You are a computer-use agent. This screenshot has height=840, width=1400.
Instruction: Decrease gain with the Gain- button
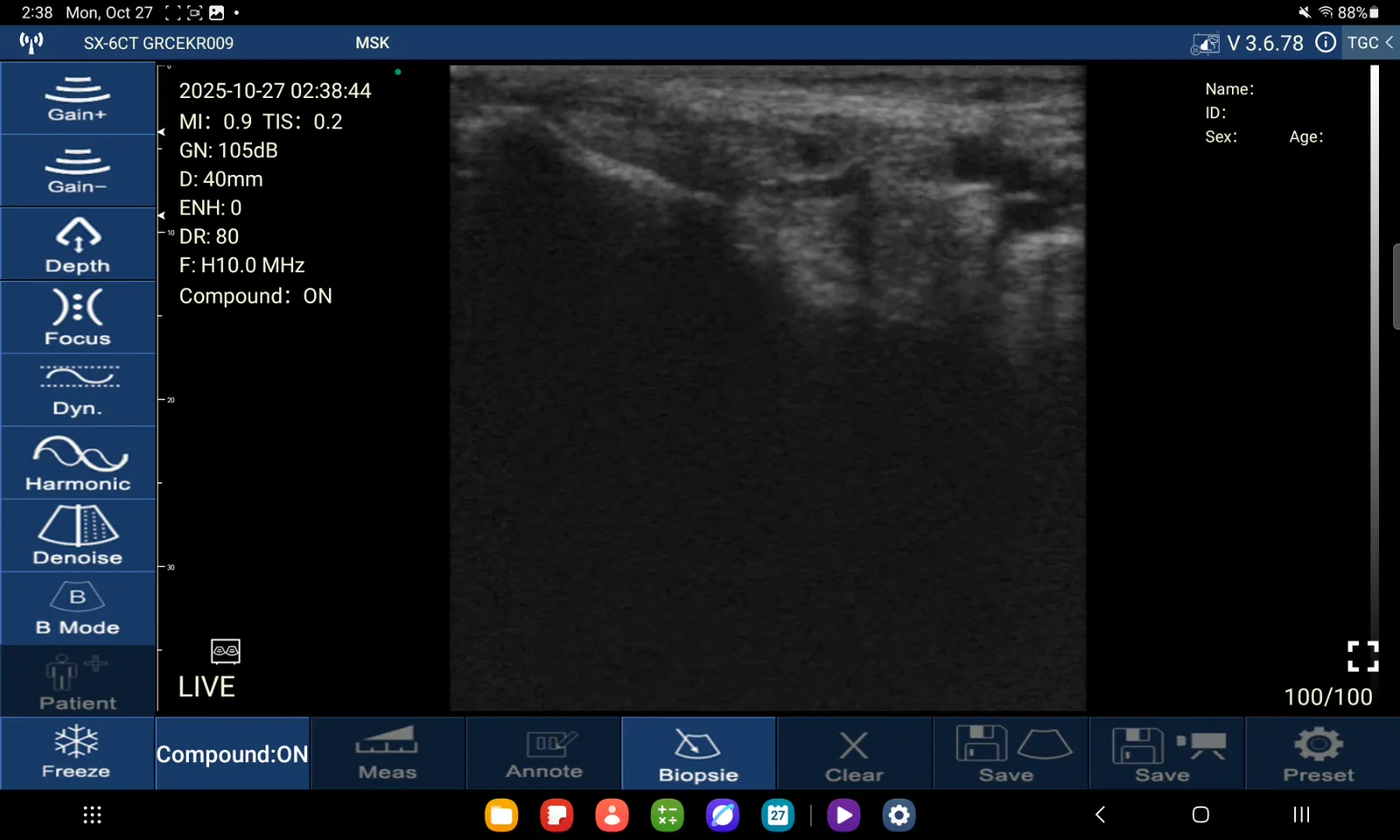78,171
